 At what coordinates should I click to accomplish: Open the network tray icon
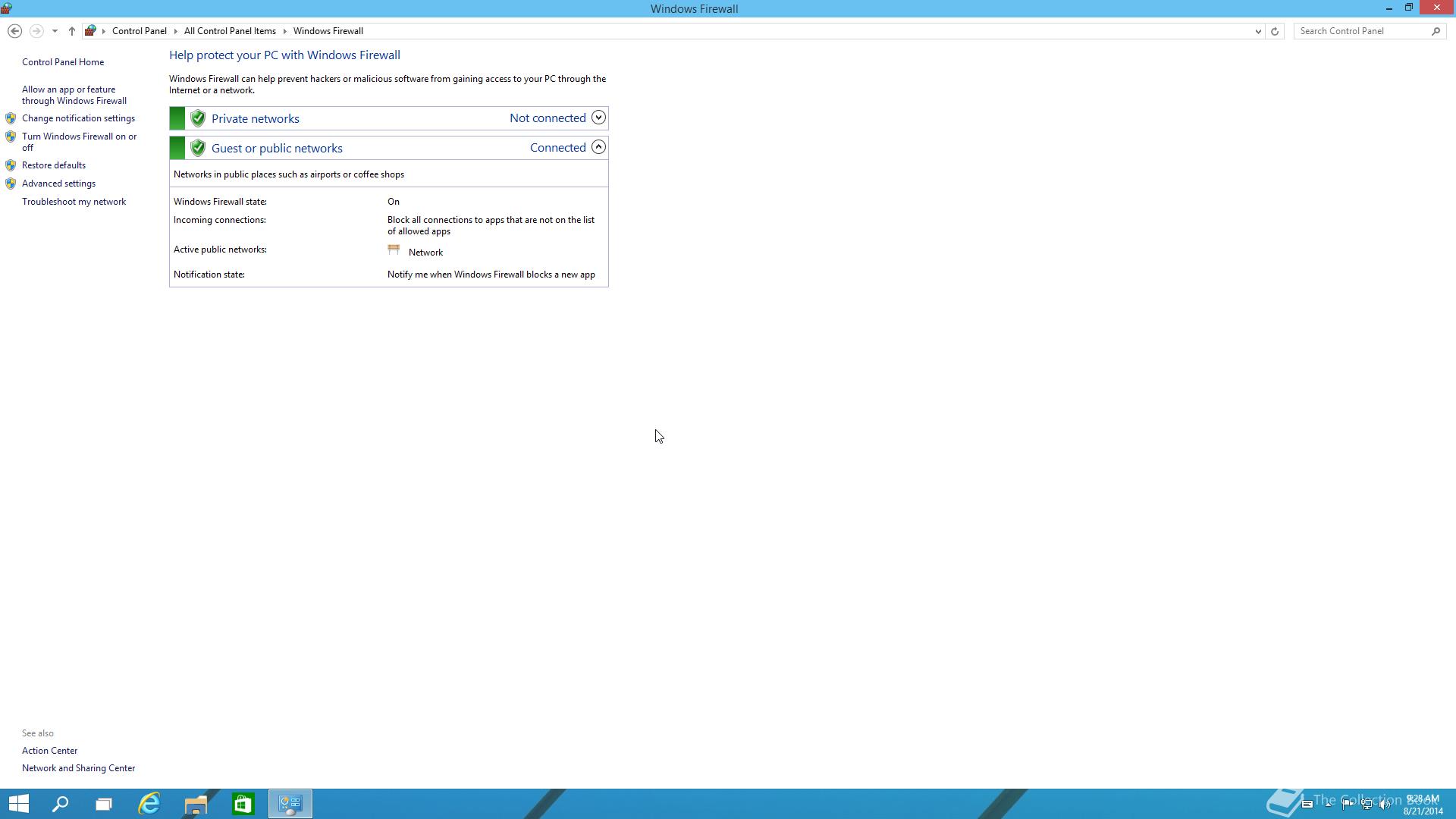coord(1367,805)
